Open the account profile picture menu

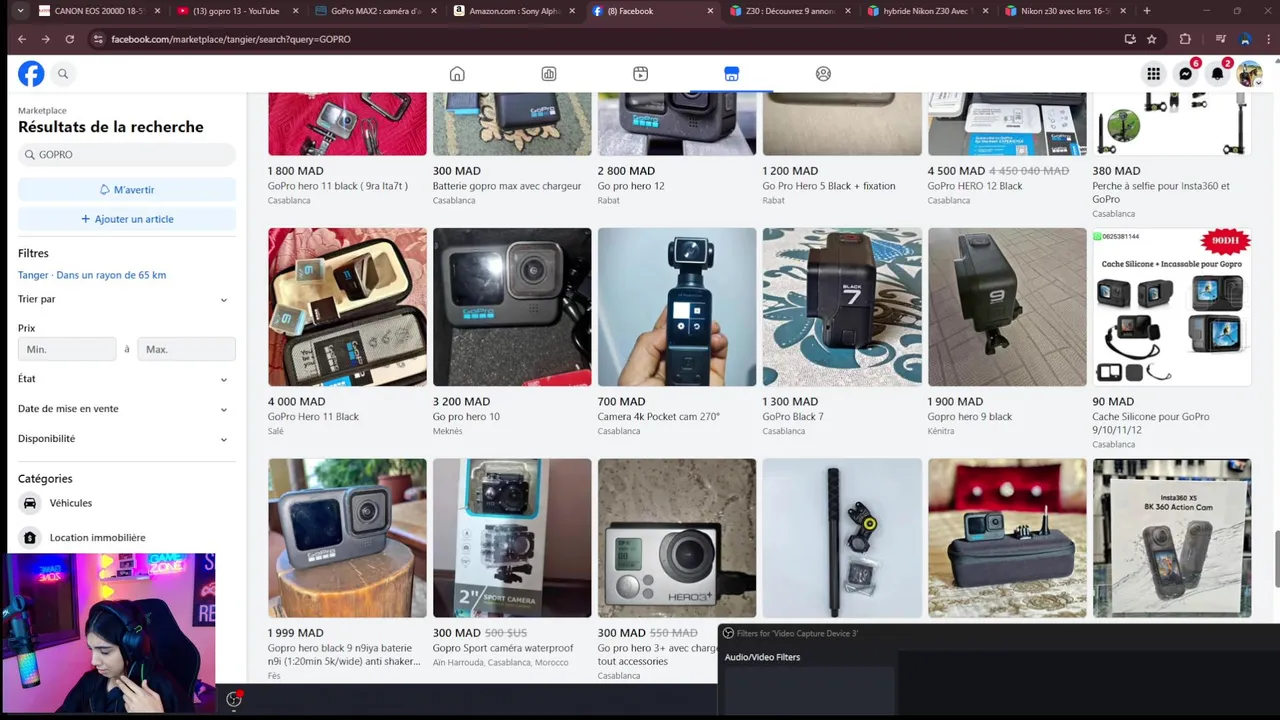click(x=1249, y=74)
